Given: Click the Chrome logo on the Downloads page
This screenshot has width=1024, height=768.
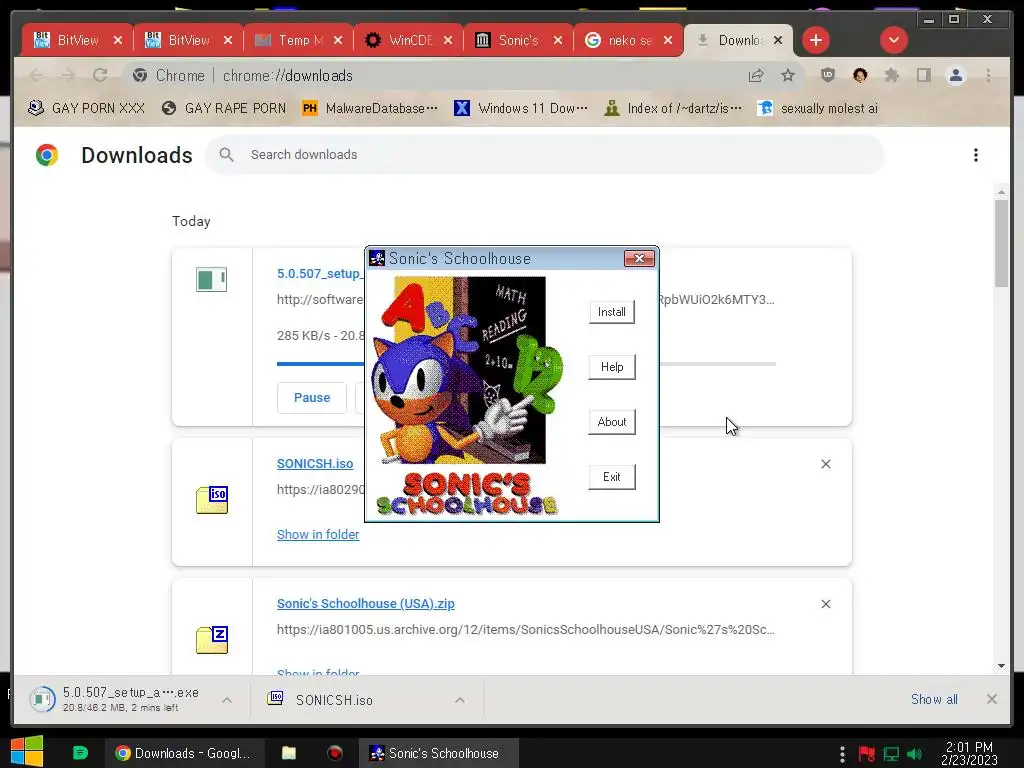Looking at the screenshot, I should [47, 155].
